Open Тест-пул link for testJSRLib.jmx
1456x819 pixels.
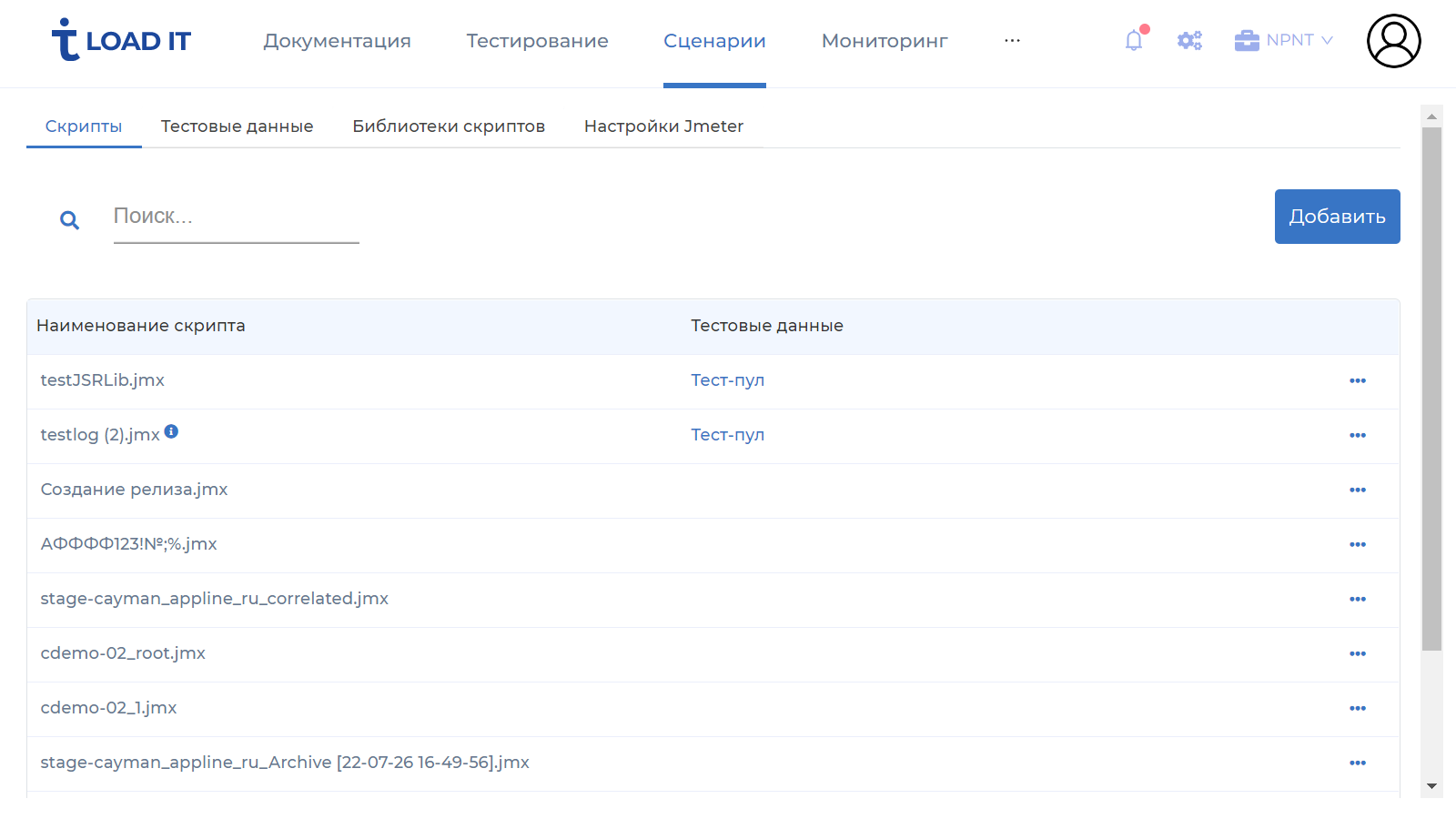[727, 380]
